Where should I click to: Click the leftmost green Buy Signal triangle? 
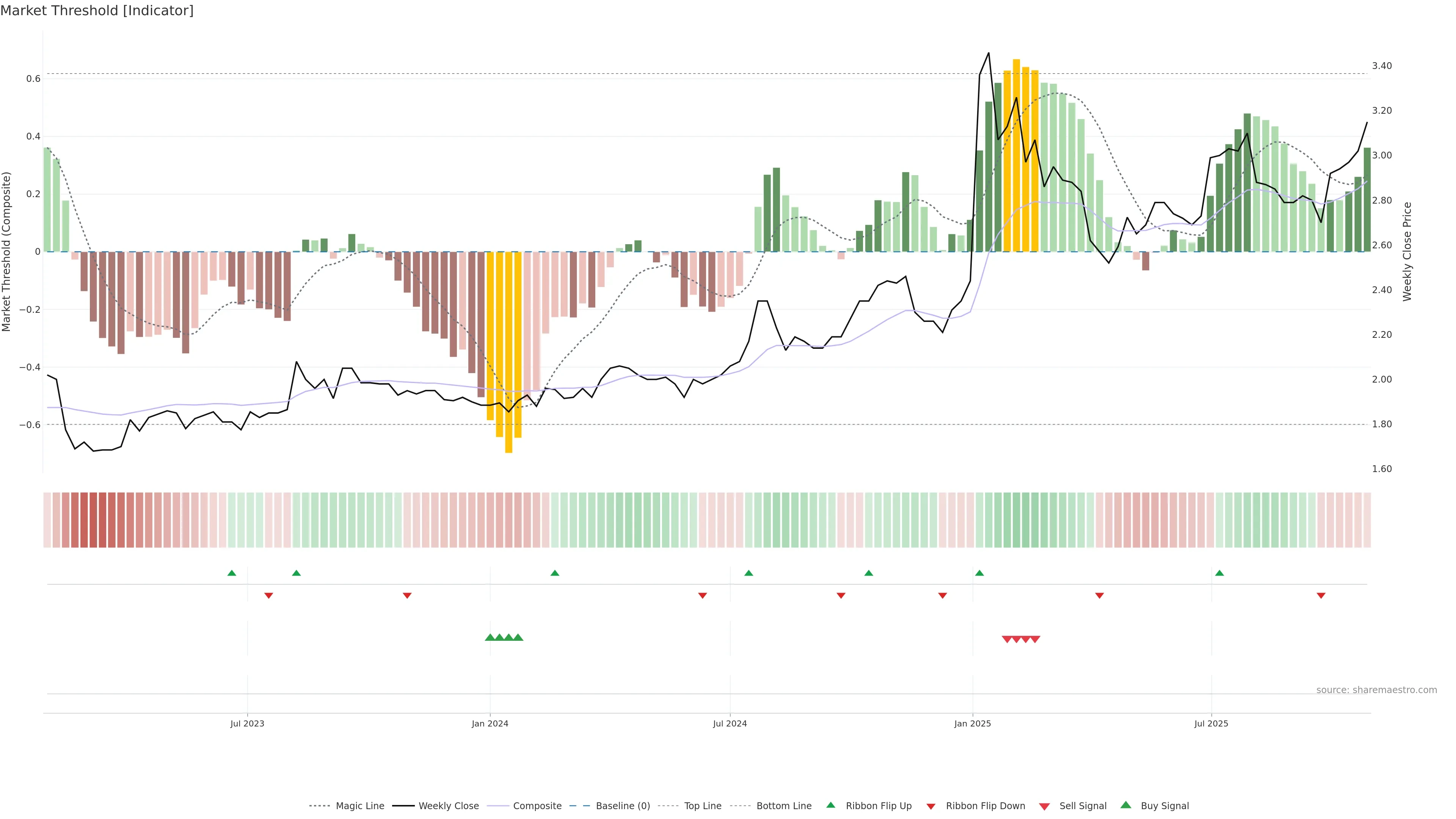(x=490, y=637)
